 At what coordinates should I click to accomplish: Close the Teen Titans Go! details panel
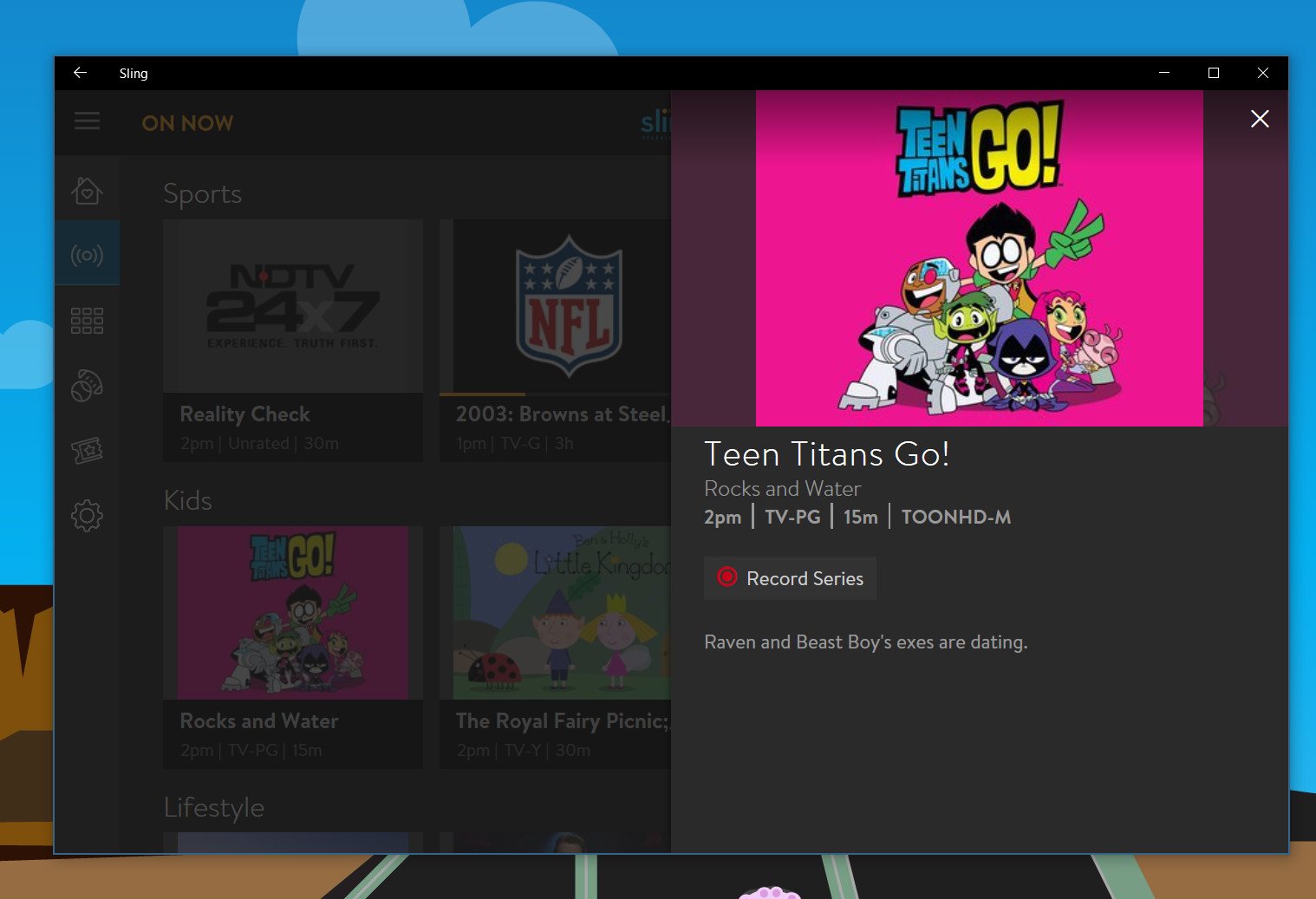[1260, 119]
